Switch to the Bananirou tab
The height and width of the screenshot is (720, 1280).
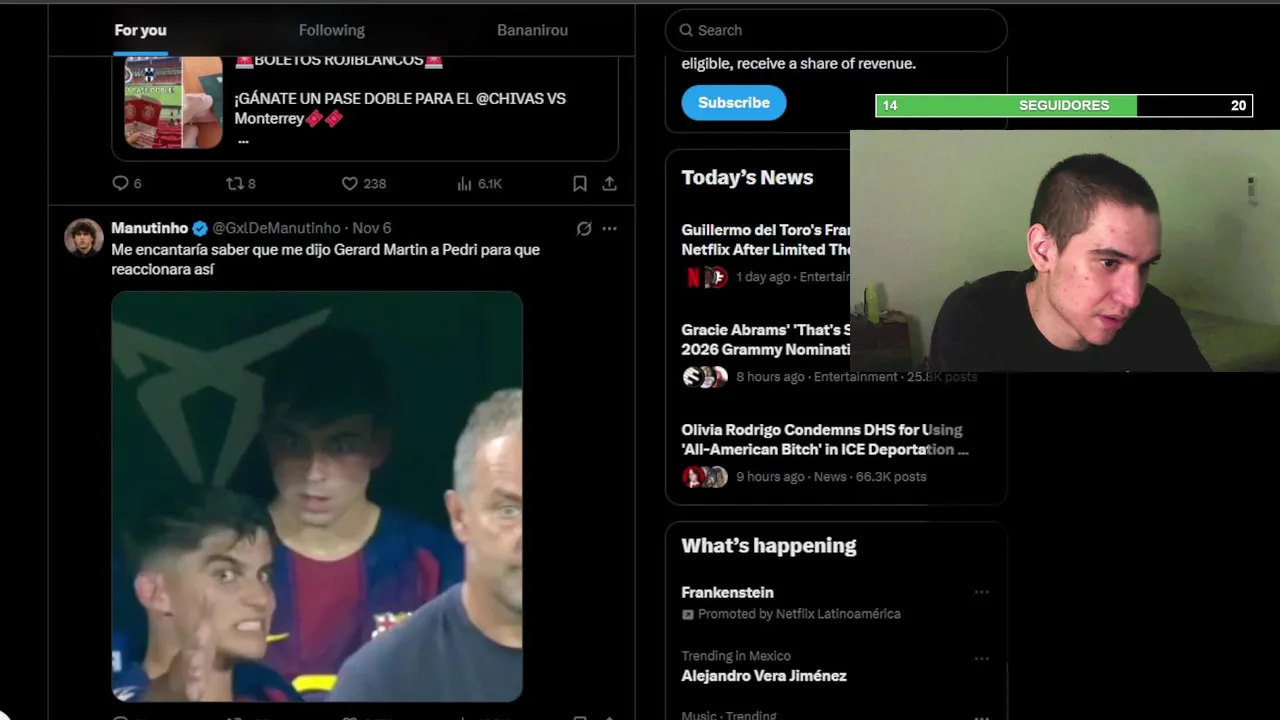(x=532, y=30)
